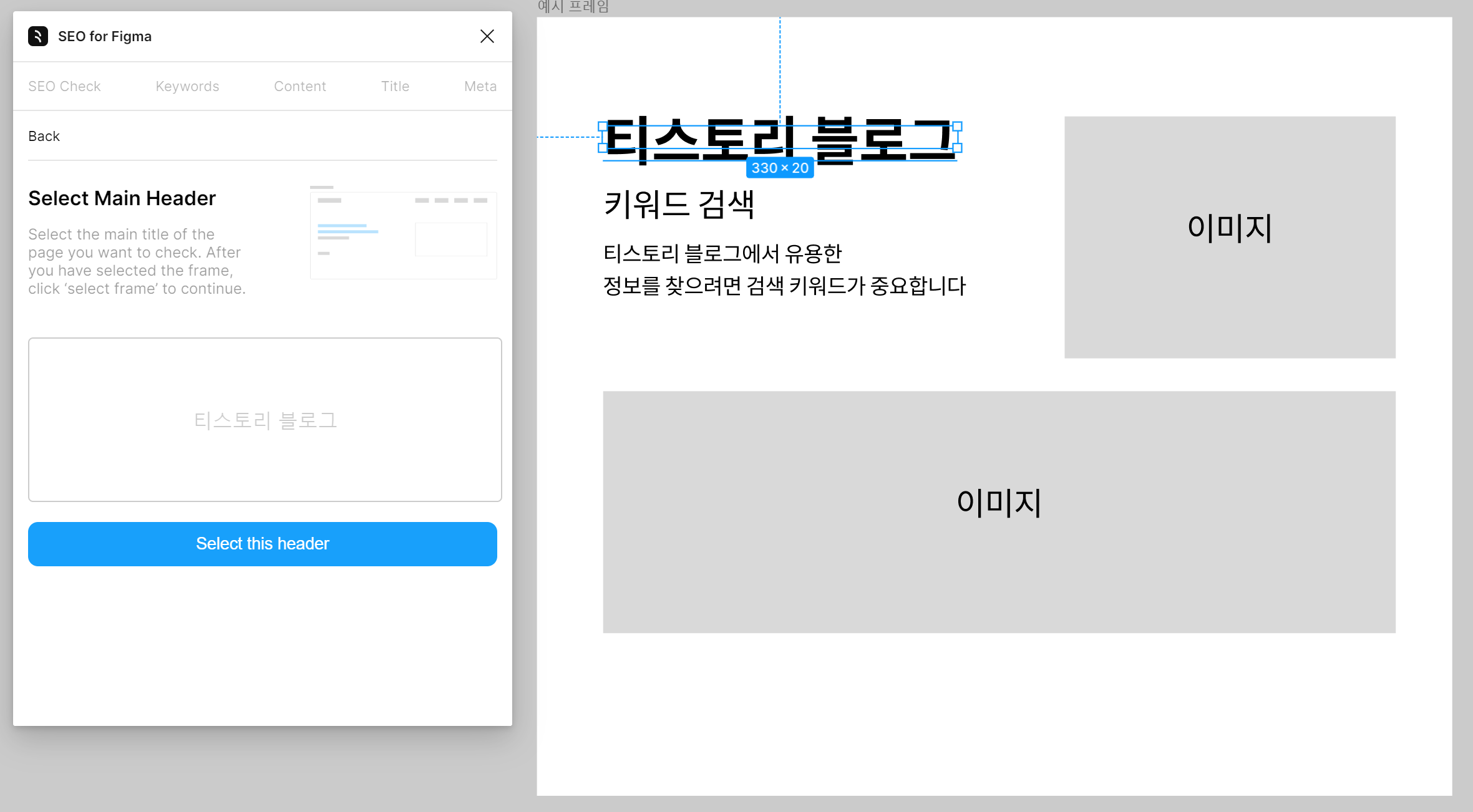Select the Title tab

pos(395,86)
